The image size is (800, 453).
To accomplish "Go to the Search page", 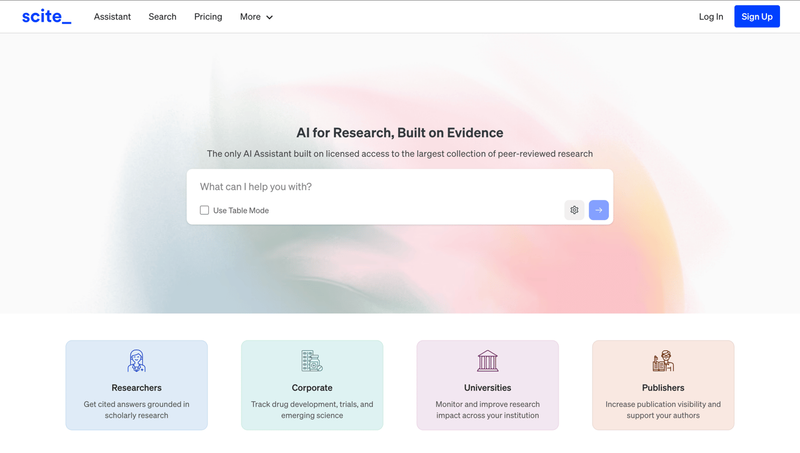I will click(x=162, y=17).
